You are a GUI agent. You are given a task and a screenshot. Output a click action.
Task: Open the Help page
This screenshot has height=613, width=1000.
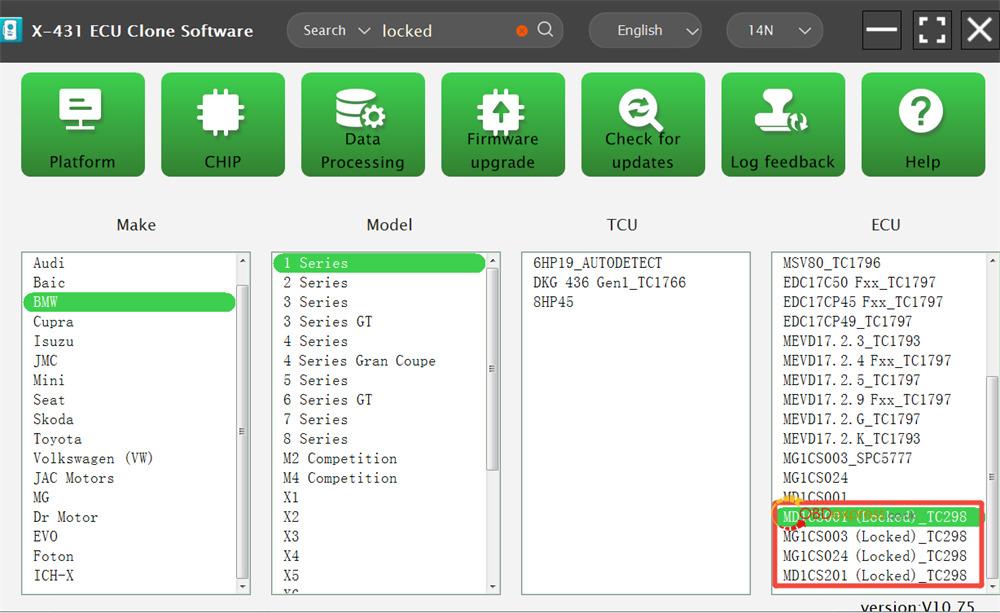(x=923, y=124)
